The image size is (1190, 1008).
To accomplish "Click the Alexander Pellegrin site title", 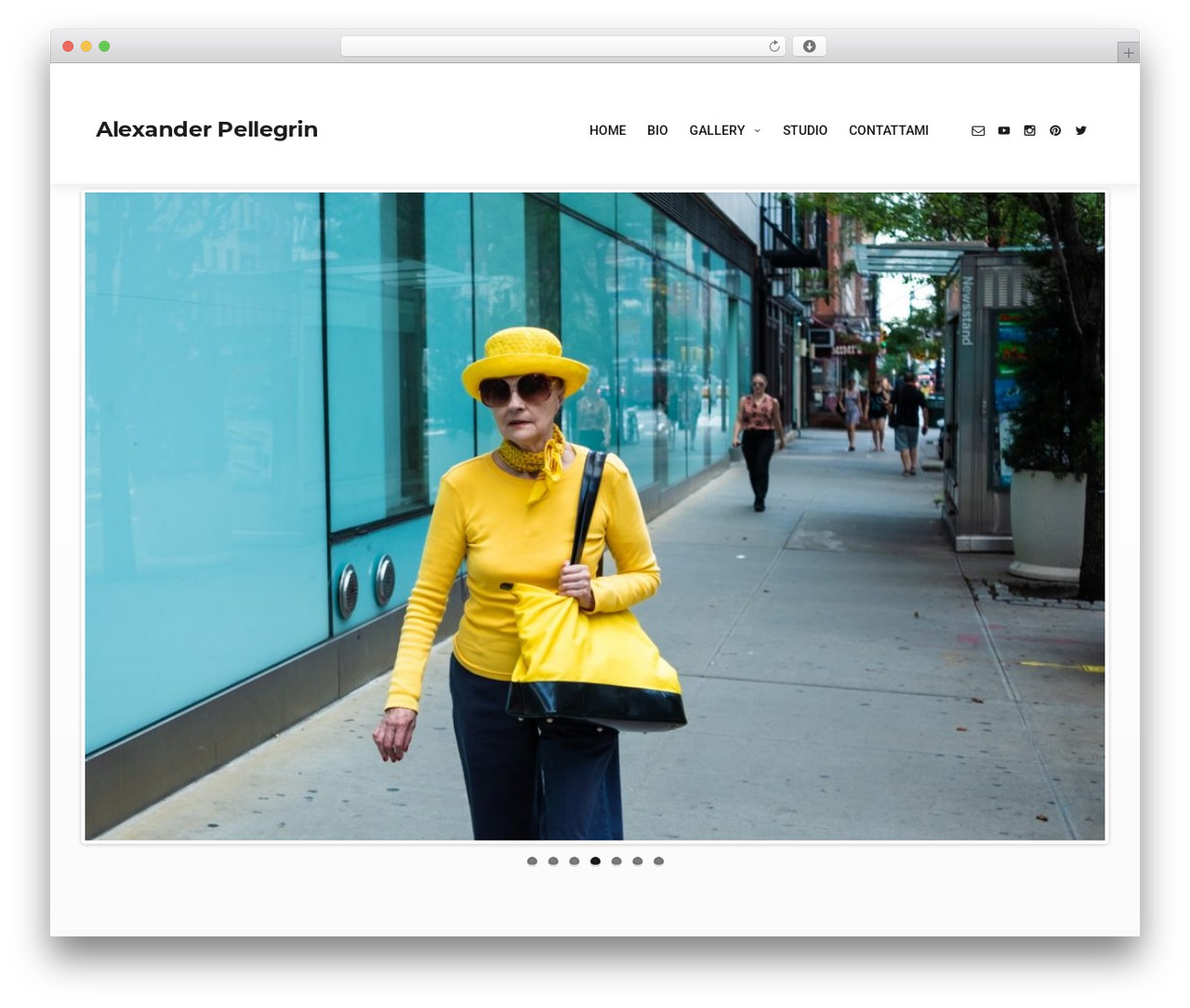I will coord(207,129).
